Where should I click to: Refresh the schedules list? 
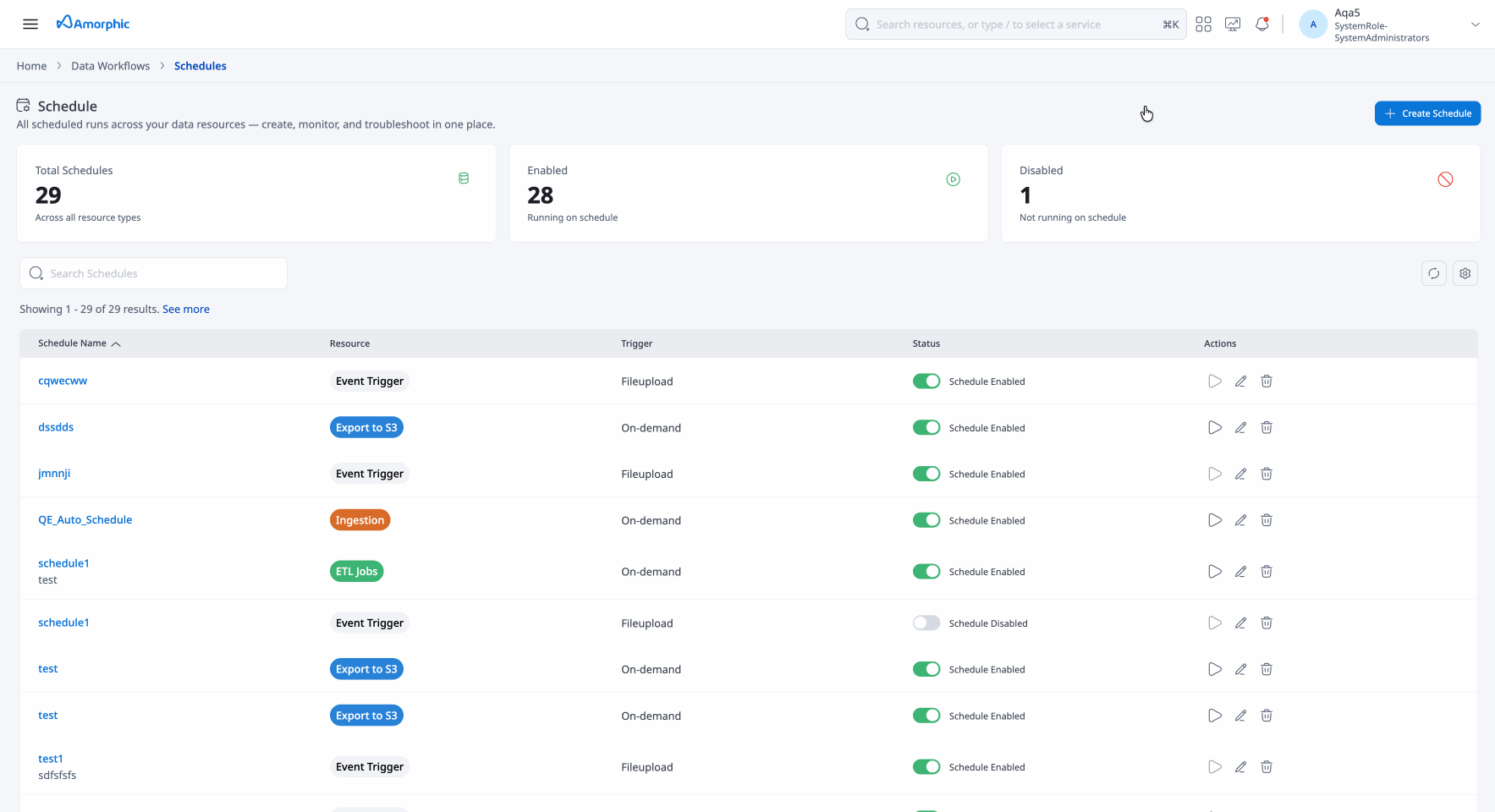tap(1433, 273)
